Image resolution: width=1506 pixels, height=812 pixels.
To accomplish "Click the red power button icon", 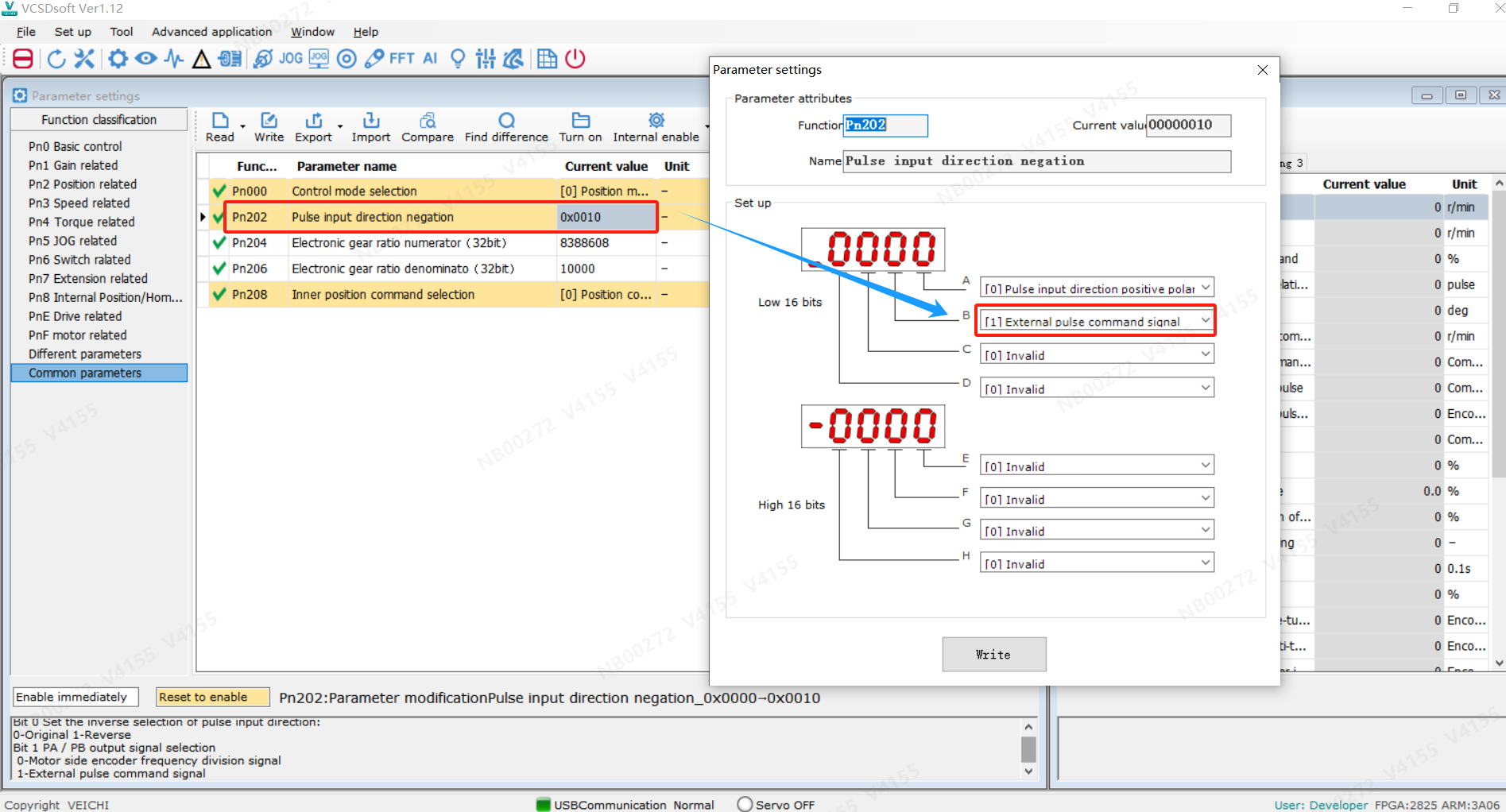I will point(575,59).
